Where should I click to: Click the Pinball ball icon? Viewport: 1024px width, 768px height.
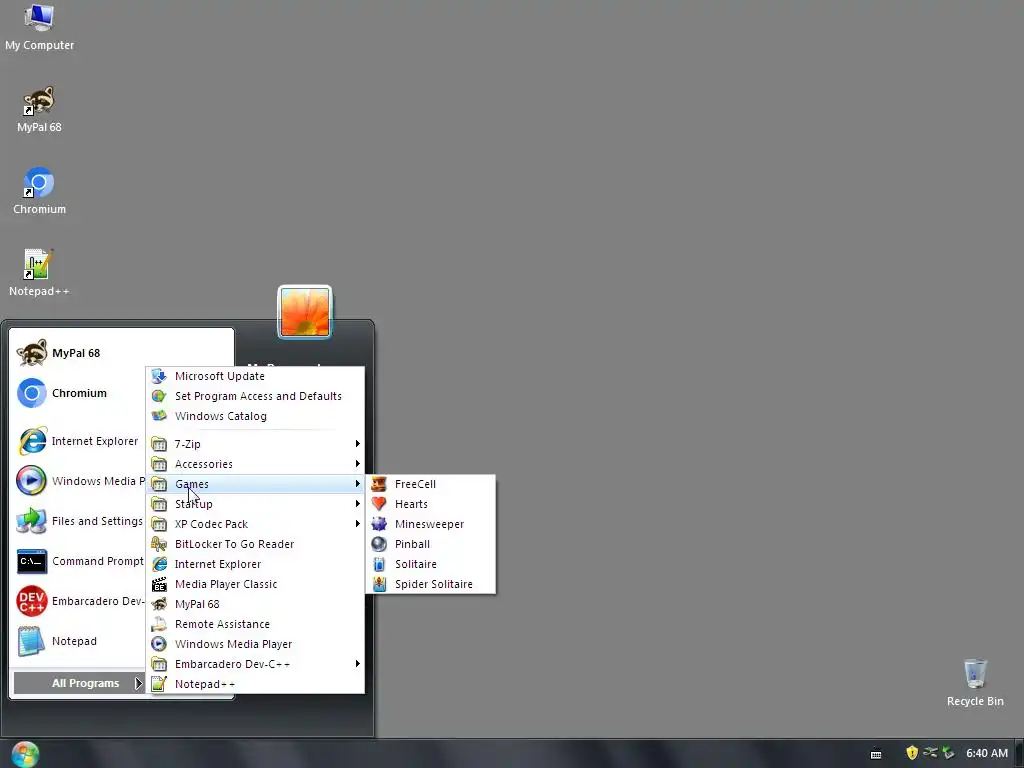coord(379,544)
